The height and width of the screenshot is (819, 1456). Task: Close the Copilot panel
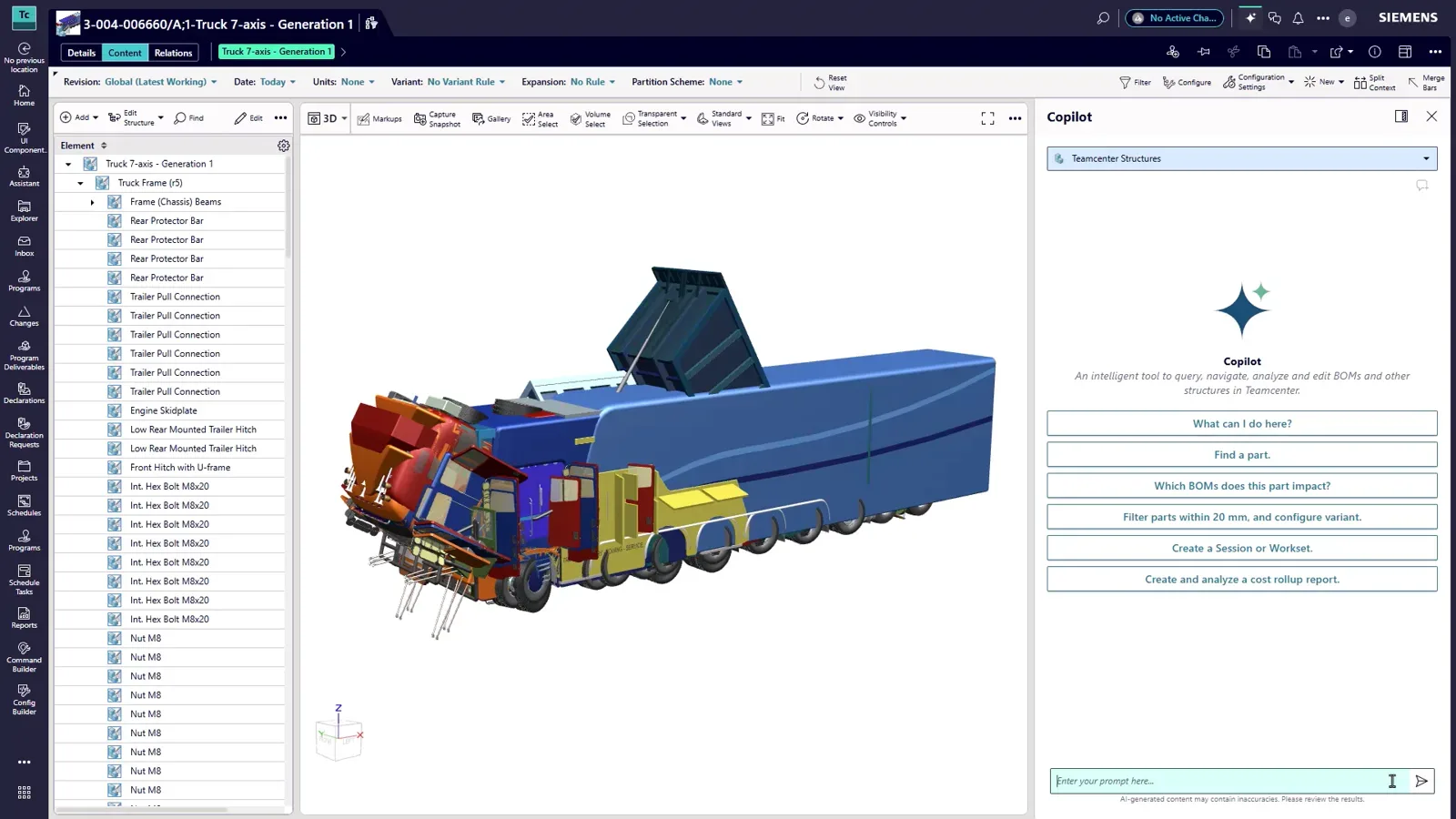(1431, 116)
